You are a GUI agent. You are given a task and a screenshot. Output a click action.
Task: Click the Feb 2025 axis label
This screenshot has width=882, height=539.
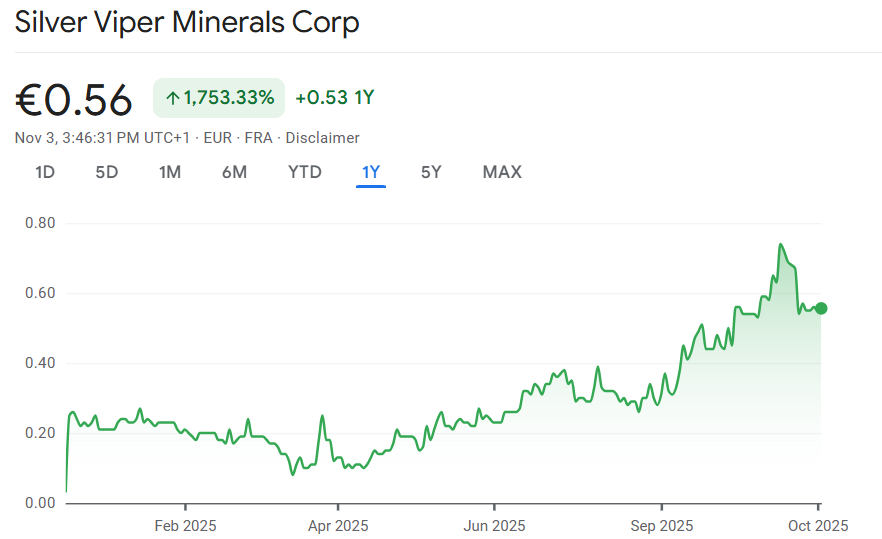pos(185,525)
